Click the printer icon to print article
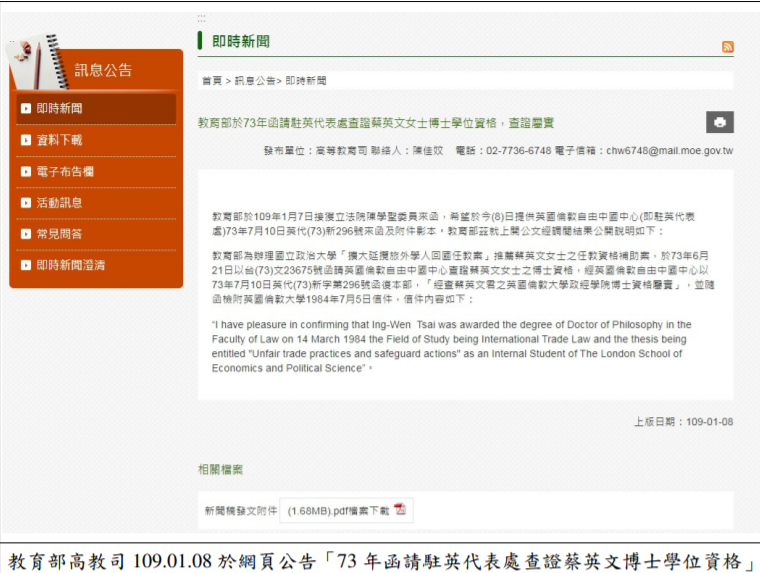 pos(719,122)
